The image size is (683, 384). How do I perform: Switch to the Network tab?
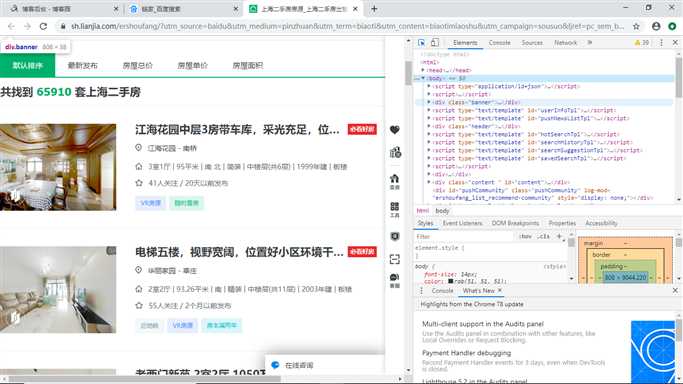click(x=565, y=43)
